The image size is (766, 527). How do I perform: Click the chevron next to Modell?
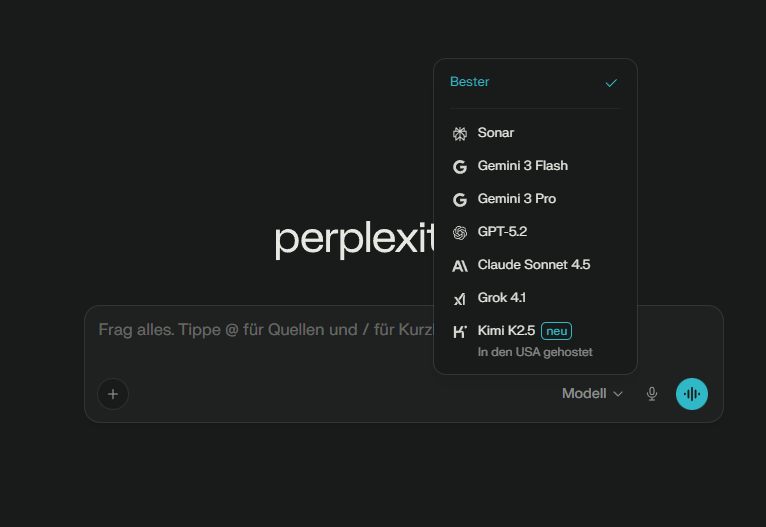tap(618, 394)
